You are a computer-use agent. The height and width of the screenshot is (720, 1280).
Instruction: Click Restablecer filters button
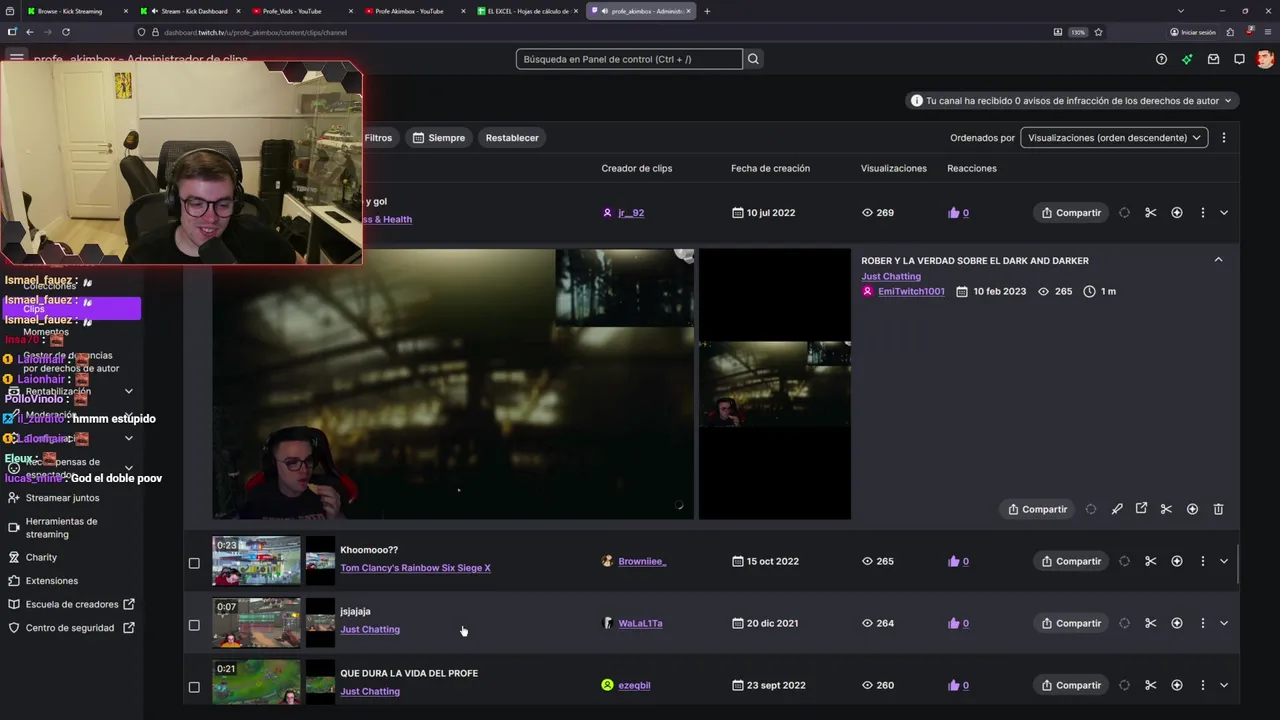pyautogui.click(x=512, y=137)
